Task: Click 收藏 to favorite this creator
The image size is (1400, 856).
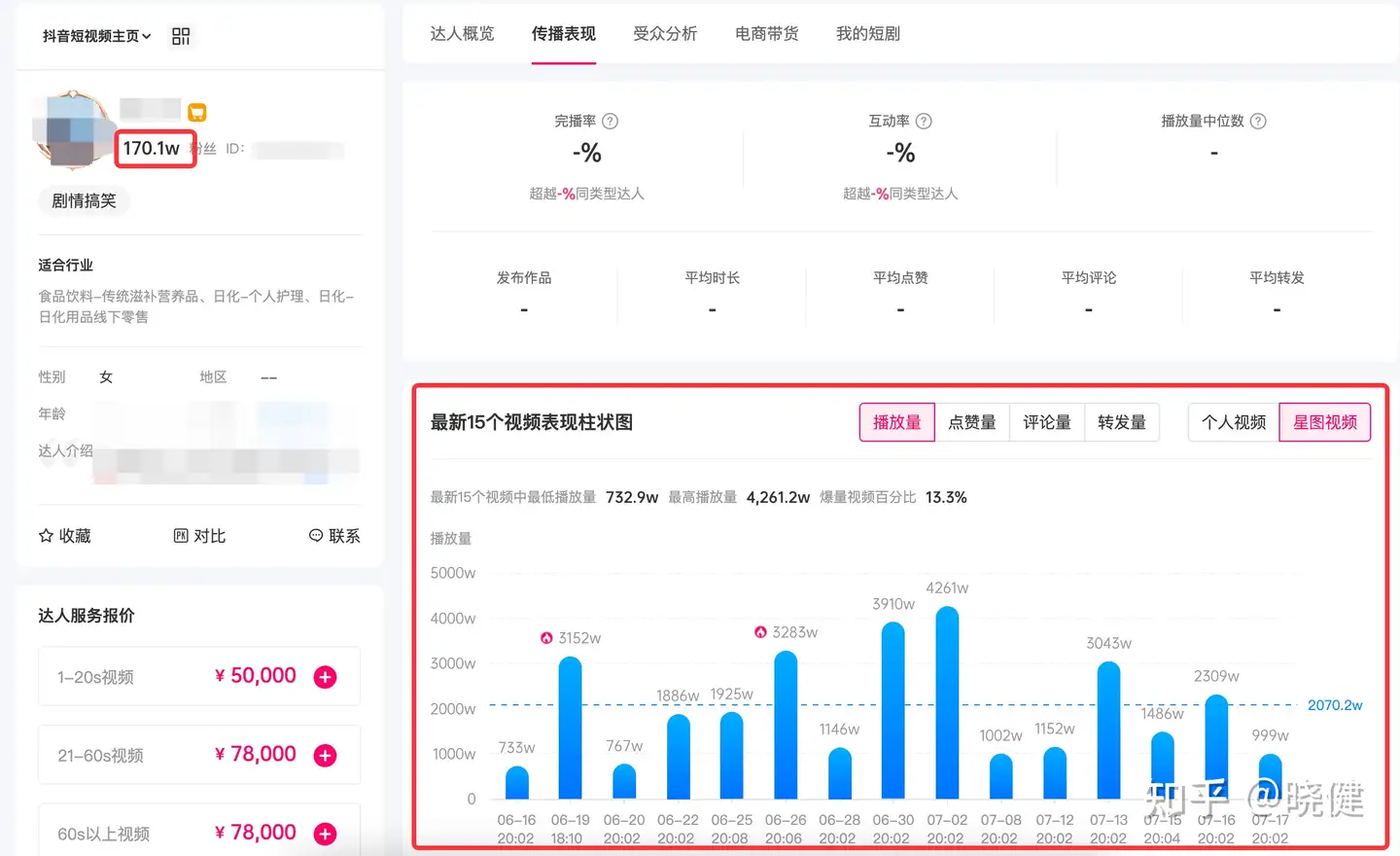Action: click(64, 536)
